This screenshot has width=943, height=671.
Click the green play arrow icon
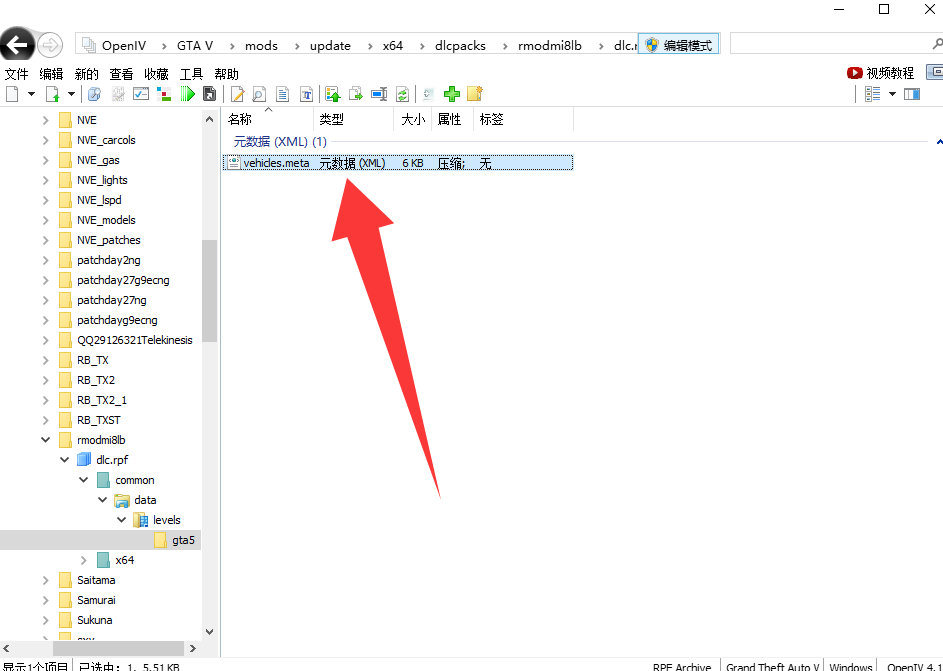coord(188,94)
